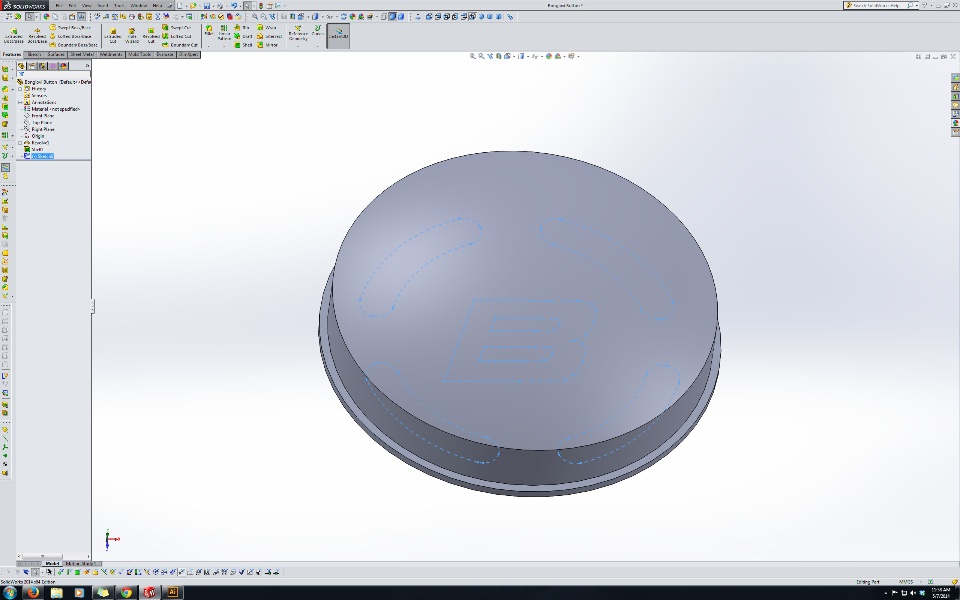
Task: Switch to the Sketch tab
Action: coord(34,54)
